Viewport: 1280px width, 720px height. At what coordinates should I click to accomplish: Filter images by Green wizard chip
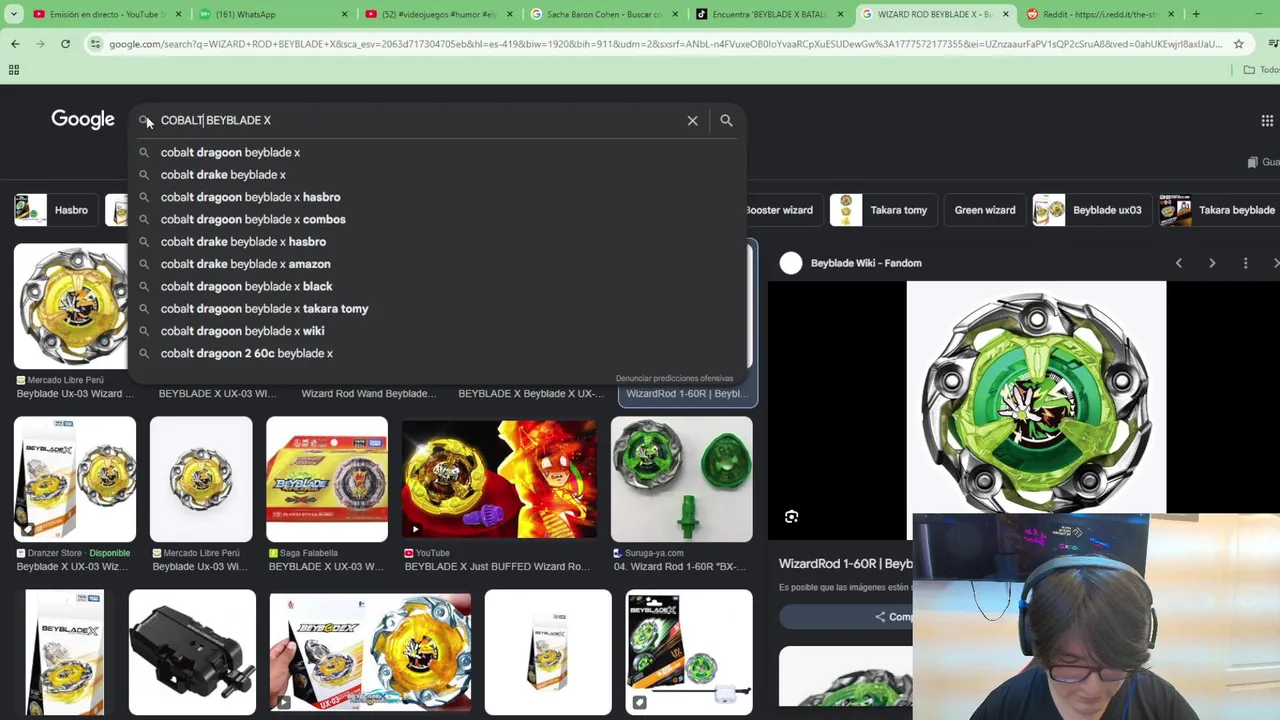[984, 210]
